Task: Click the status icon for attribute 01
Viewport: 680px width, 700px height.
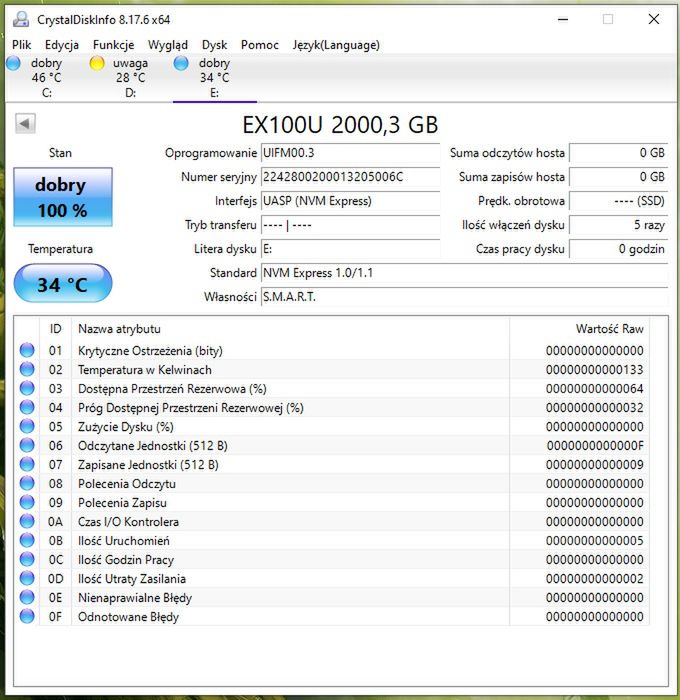Action: tap(27, 350)
